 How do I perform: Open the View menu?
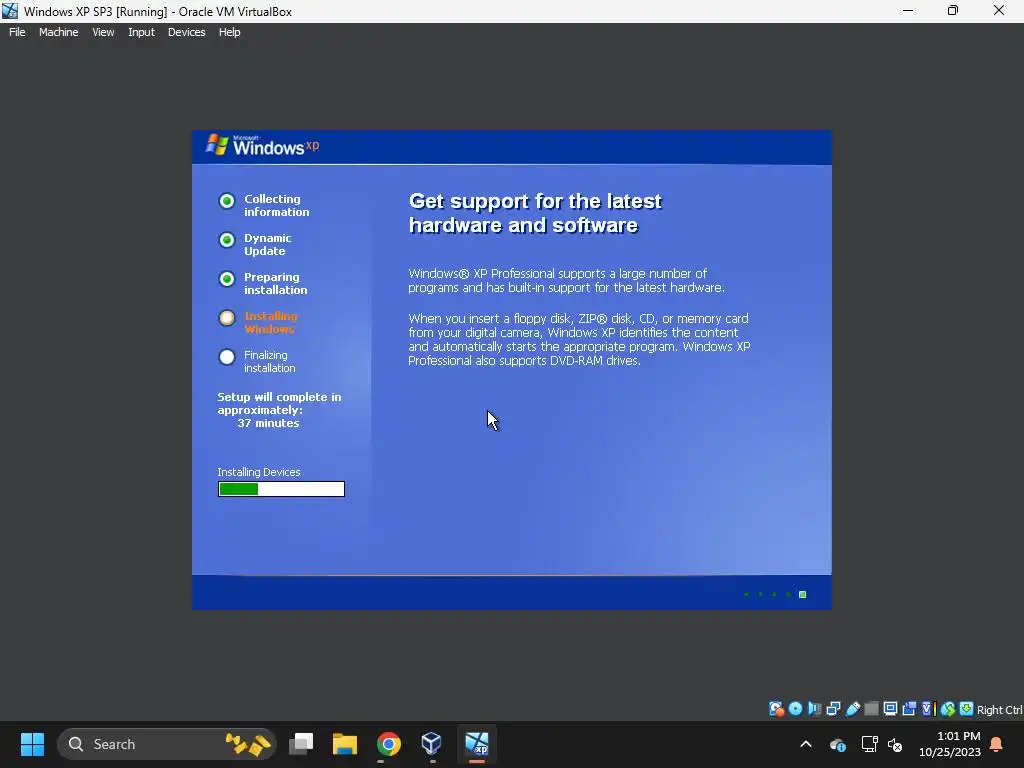click(x=103, y=32)
